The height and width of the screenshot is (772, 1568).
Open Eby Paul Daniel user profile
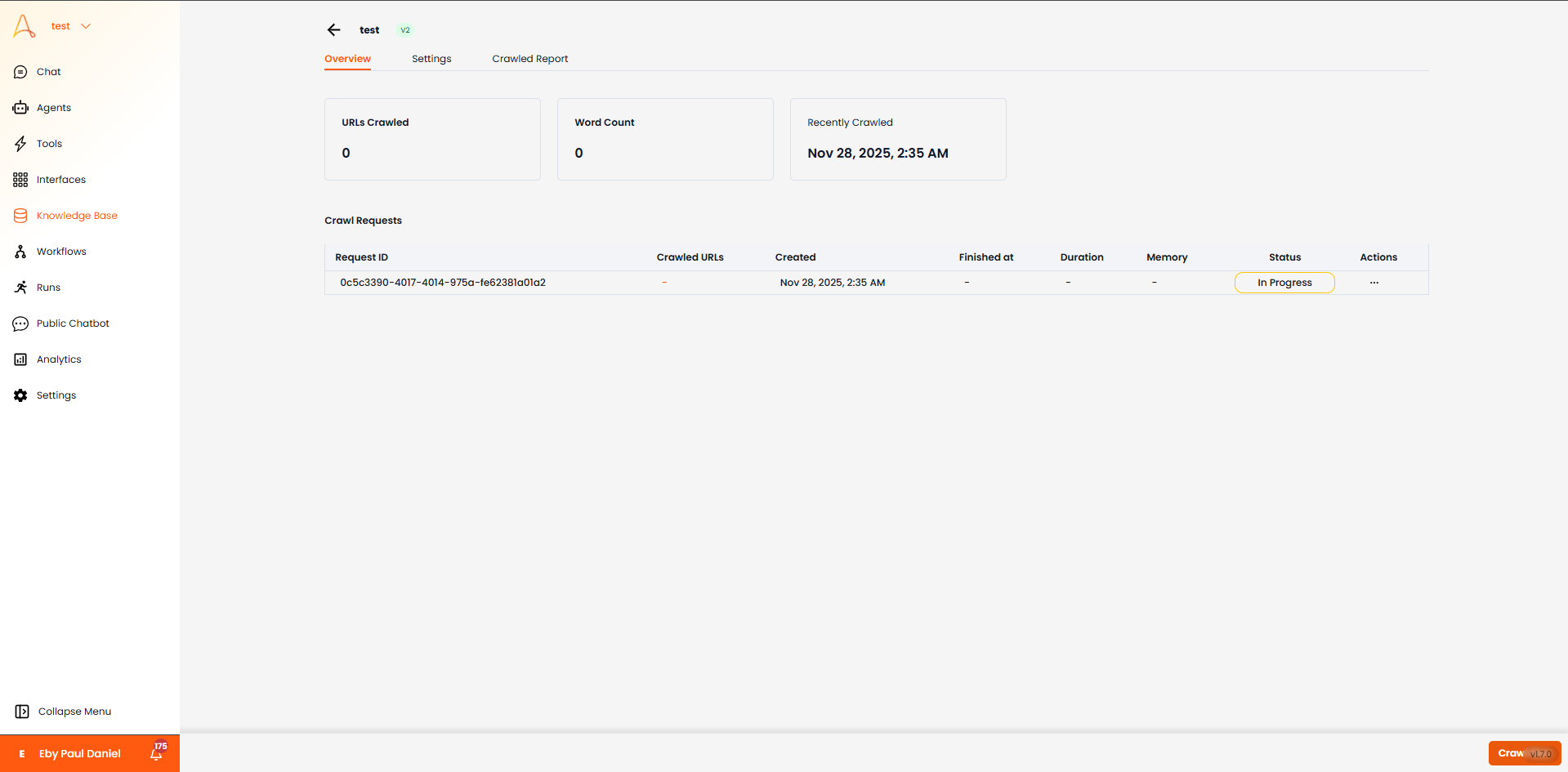[x=79, y=754]
